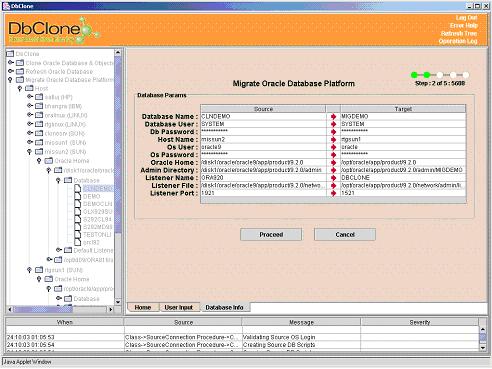This screenshot has height=369, width=492.
Task: Click the DEMO database document icon
Action: click(77, 196)
